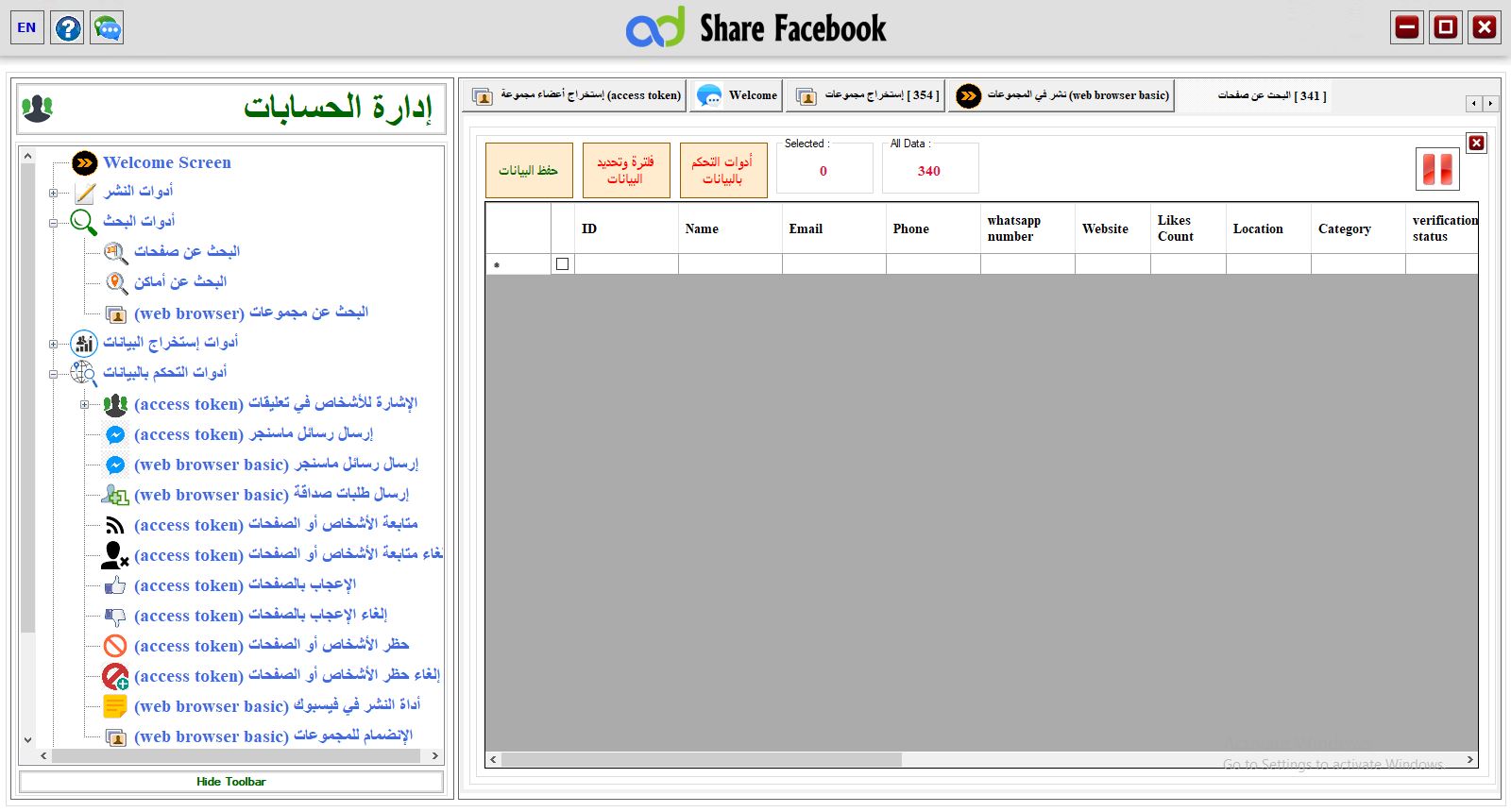1511x812 pixels.
Task: Click the data grid scroll right arrow
Action: [1469, 759]
